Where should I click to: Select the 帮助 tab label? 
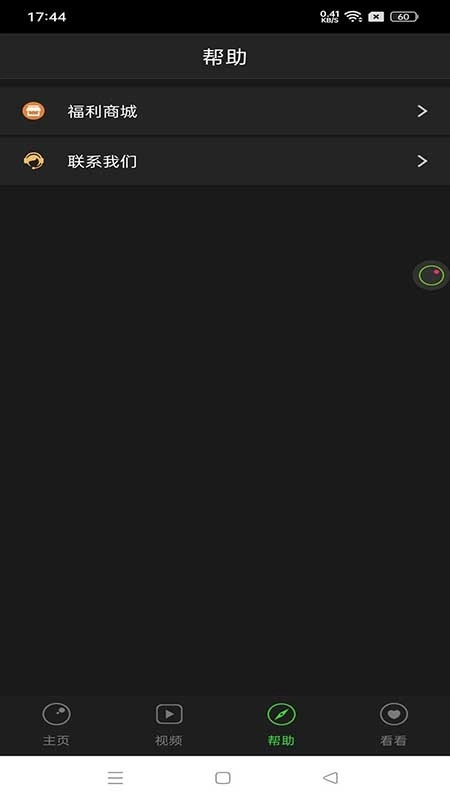(x=281, y=740)
